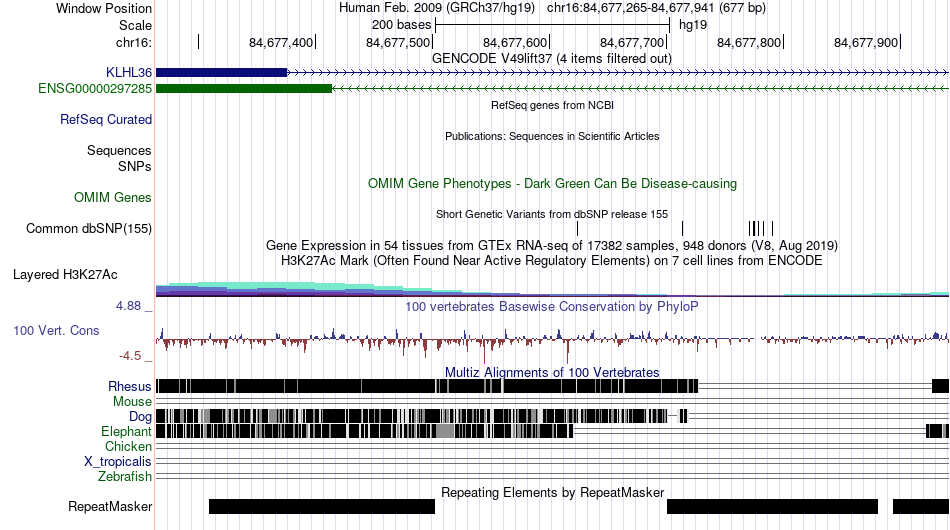
Task: Open RefSeq Curated track settings
Action: click(x=106, y=119)
